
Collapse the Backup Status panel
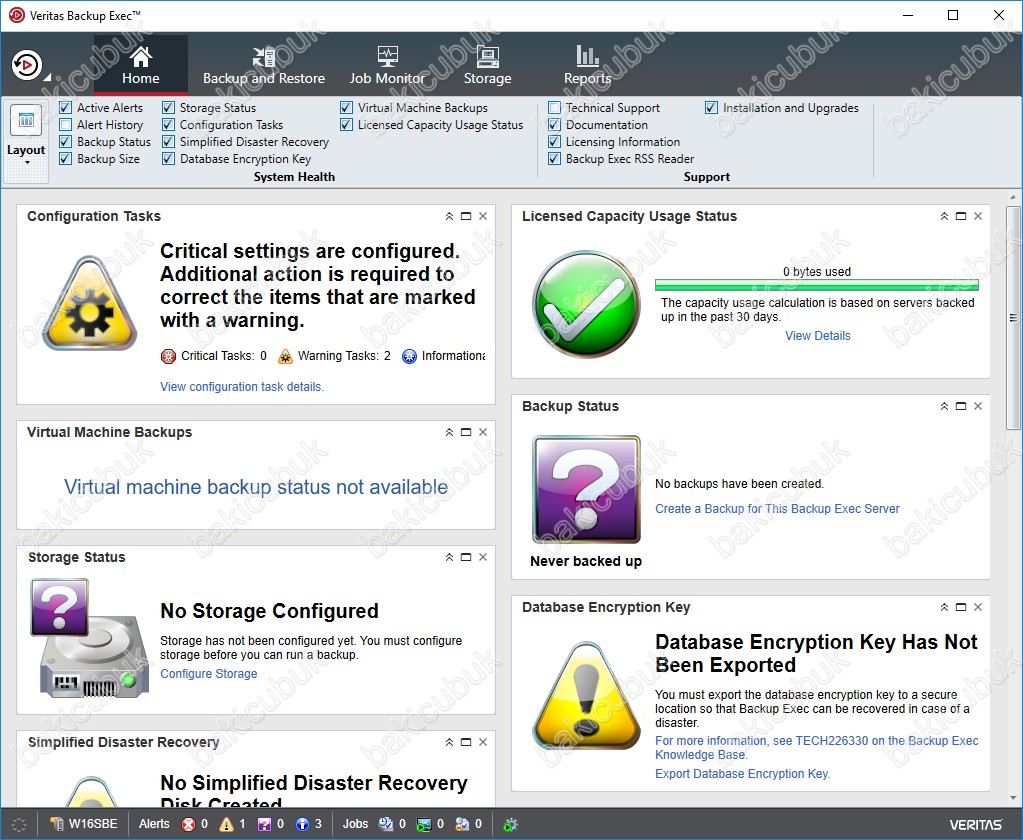click(944, 406)
